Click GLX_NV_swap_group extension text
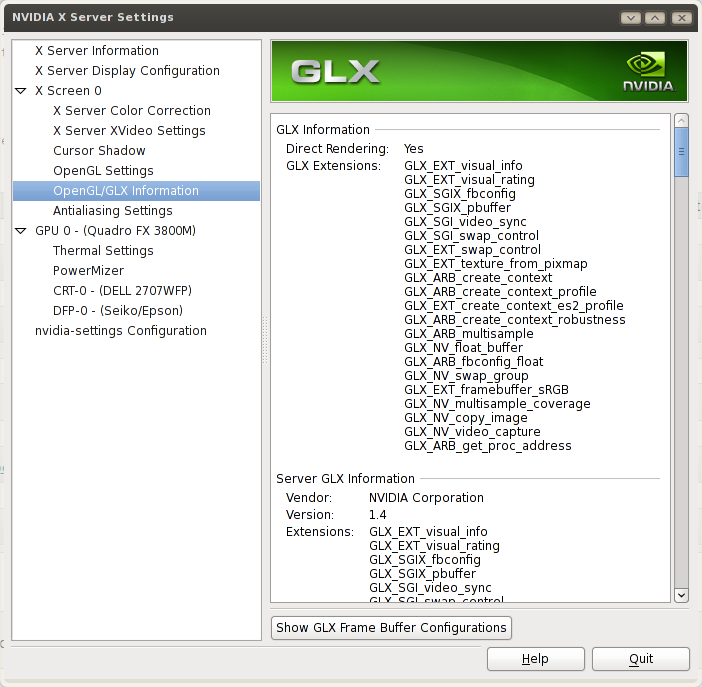The width and height of the screenshot is (702, 687). (x=466, y=376)
